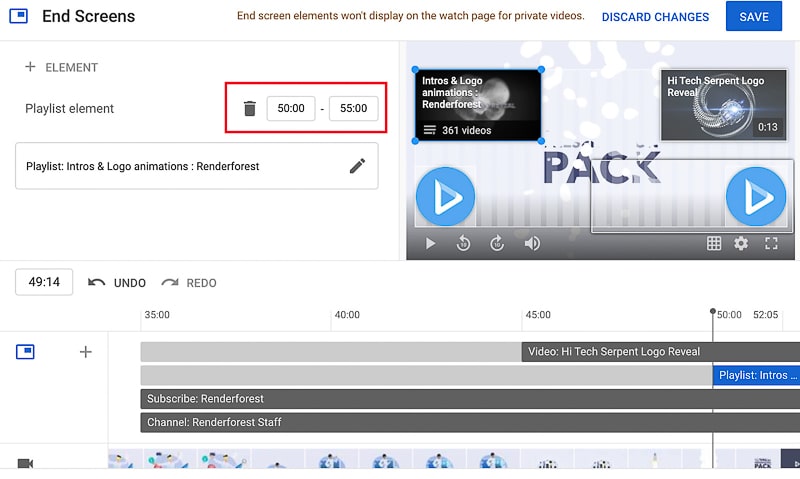
Task: Click the private videos warning message
Action: 411,16
